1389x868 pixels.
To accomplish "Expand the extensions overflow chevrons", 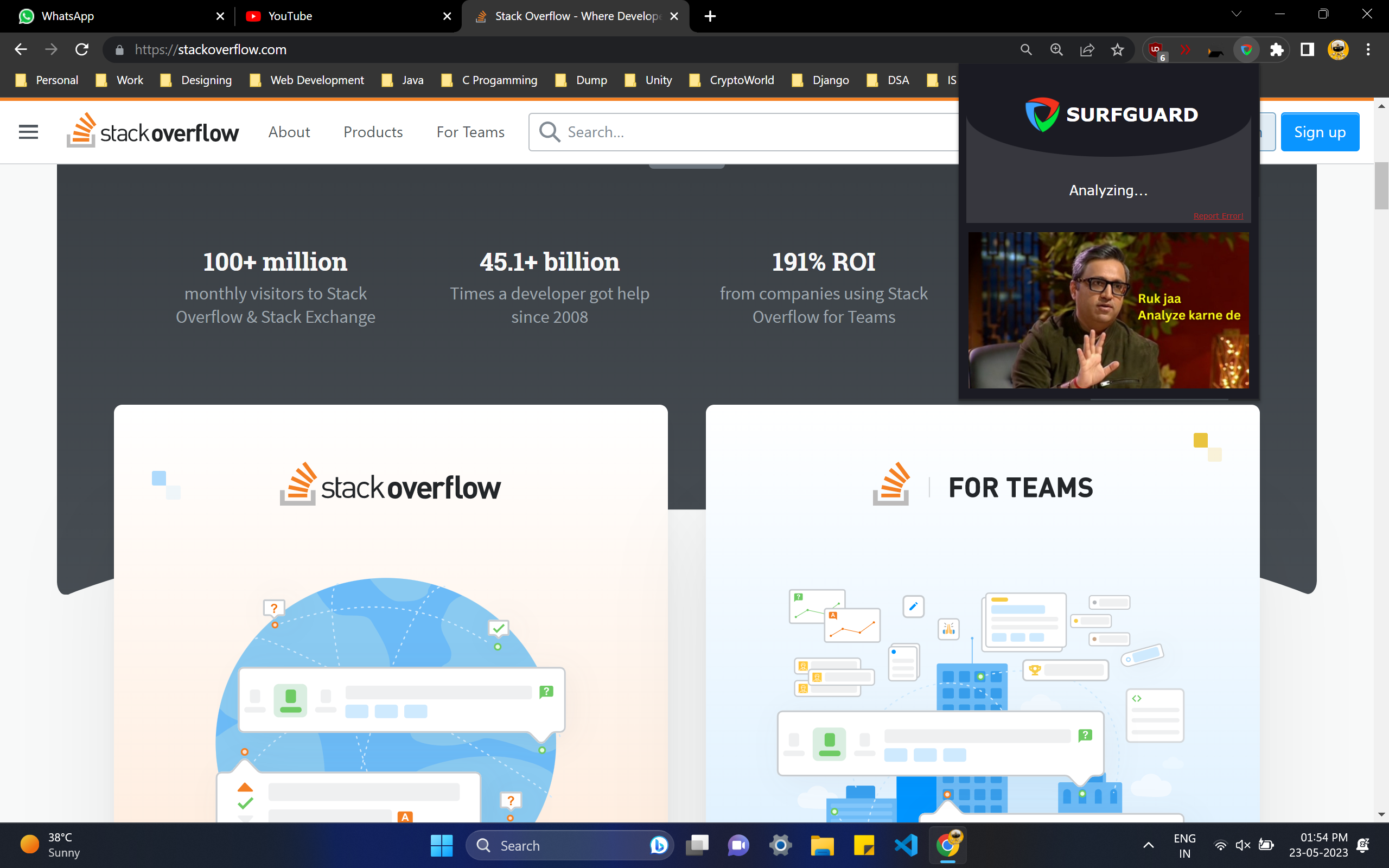I will point(1185,49).
